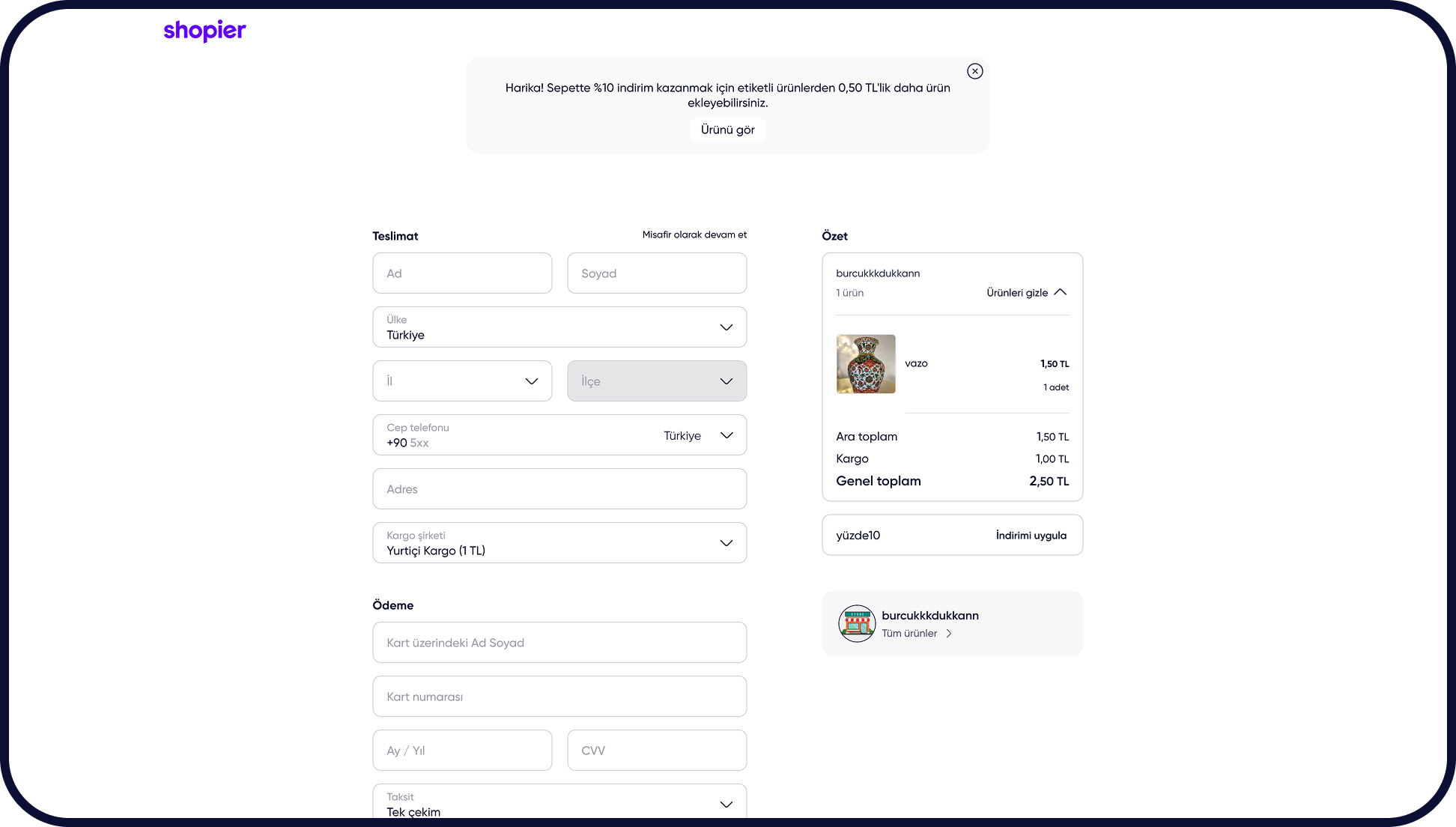Click the vazo product name

[916, 363]
